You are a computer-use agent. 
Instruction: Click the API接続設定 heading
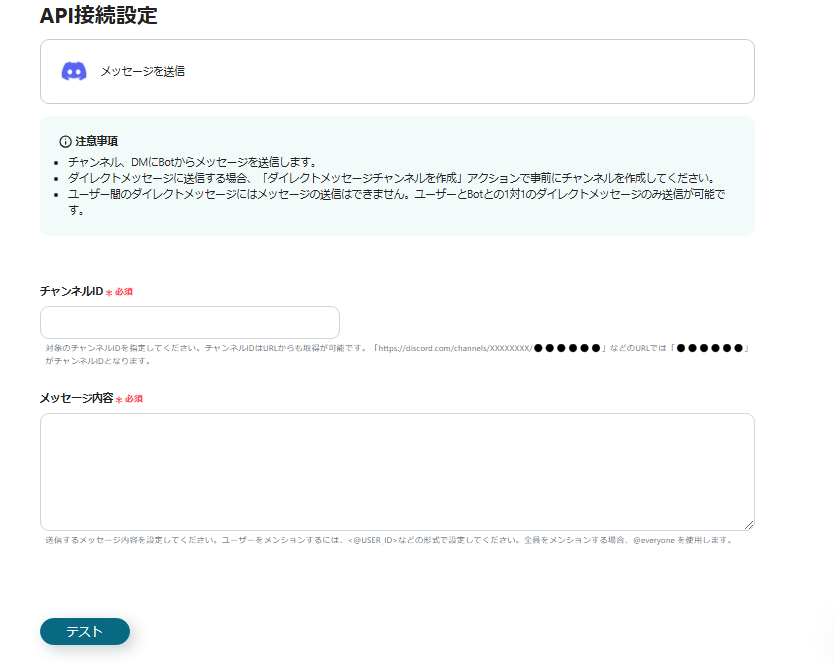pyautogui.click(x=98, y=15)
